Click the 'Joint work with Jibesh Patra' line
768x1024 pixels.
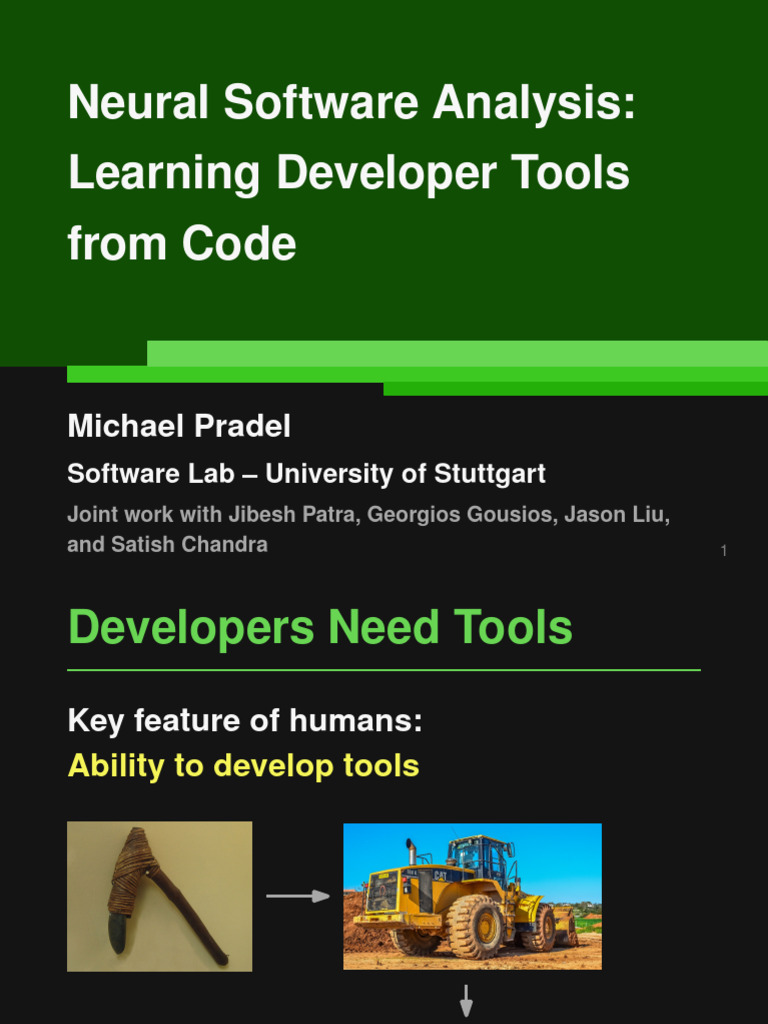pyautogui.click(x=369, y=515)
